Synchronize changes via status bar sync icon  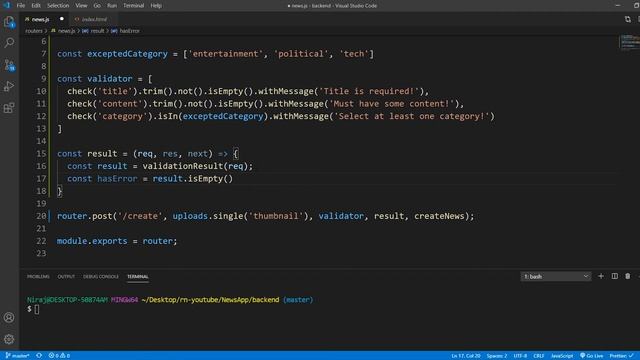[x=39, y=356]
